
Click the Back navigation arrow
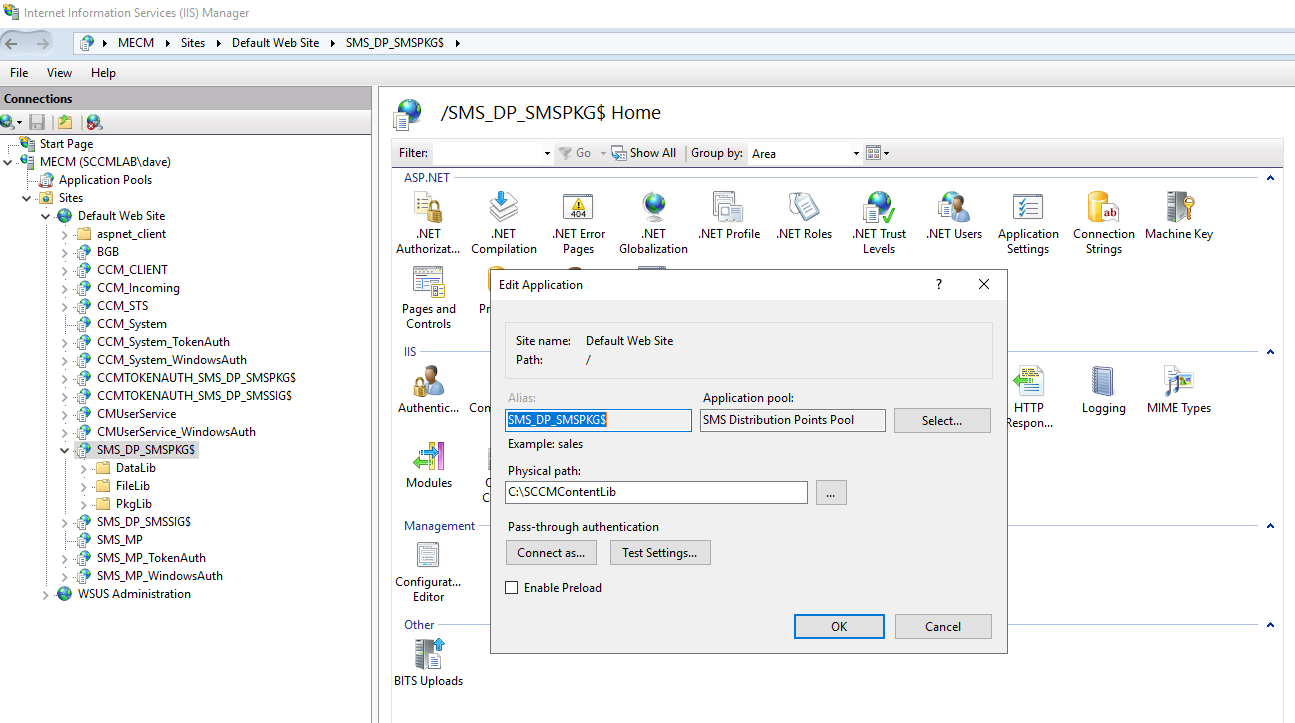point(12,43)
